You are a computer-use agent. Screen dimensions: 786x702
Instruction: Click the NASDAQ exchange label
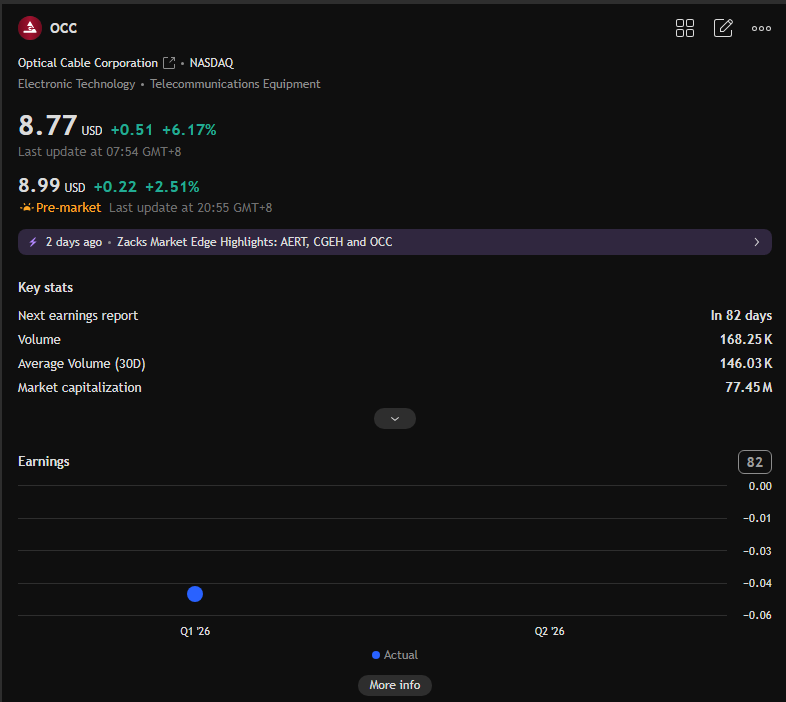[212, 63]
